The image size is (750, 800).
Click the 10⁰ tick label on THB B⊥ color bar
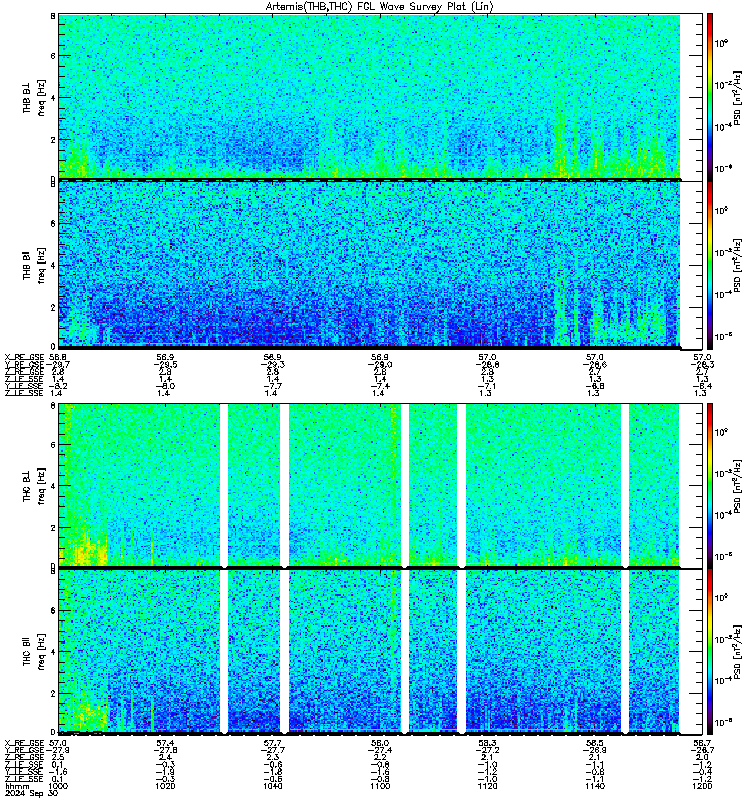(x=721, y=43)
